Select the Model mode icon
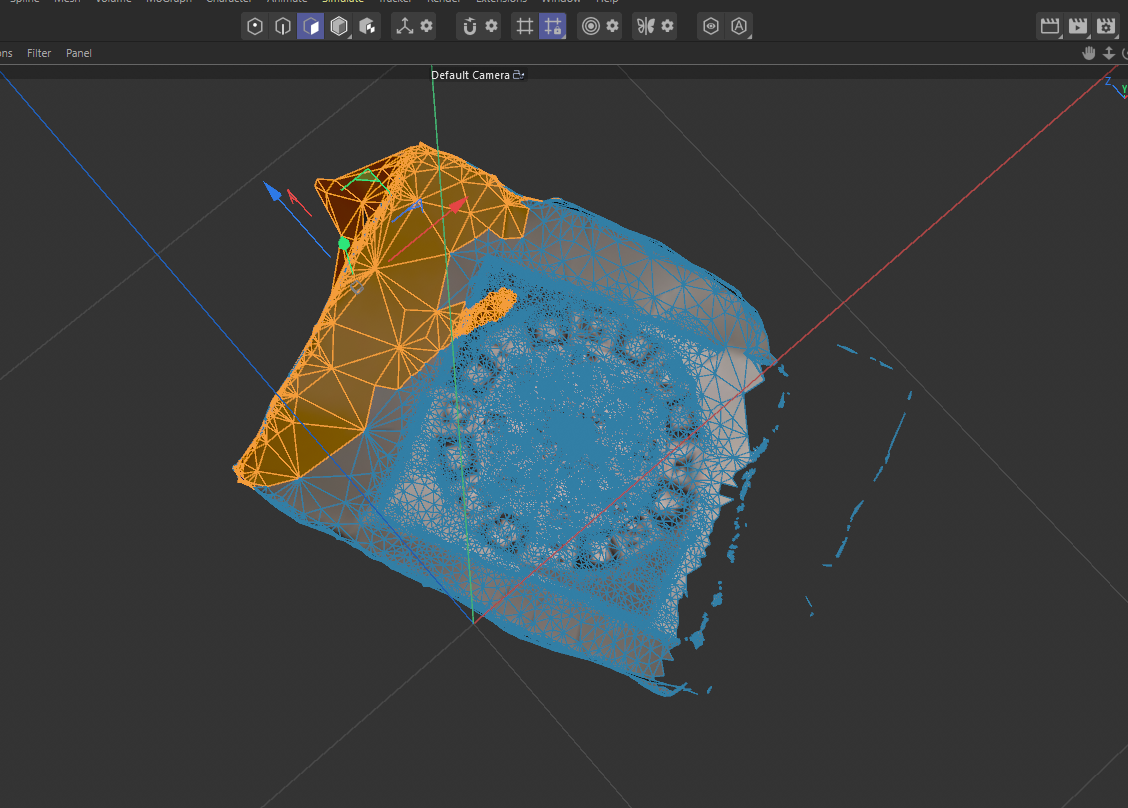 [x=339, y=26]
